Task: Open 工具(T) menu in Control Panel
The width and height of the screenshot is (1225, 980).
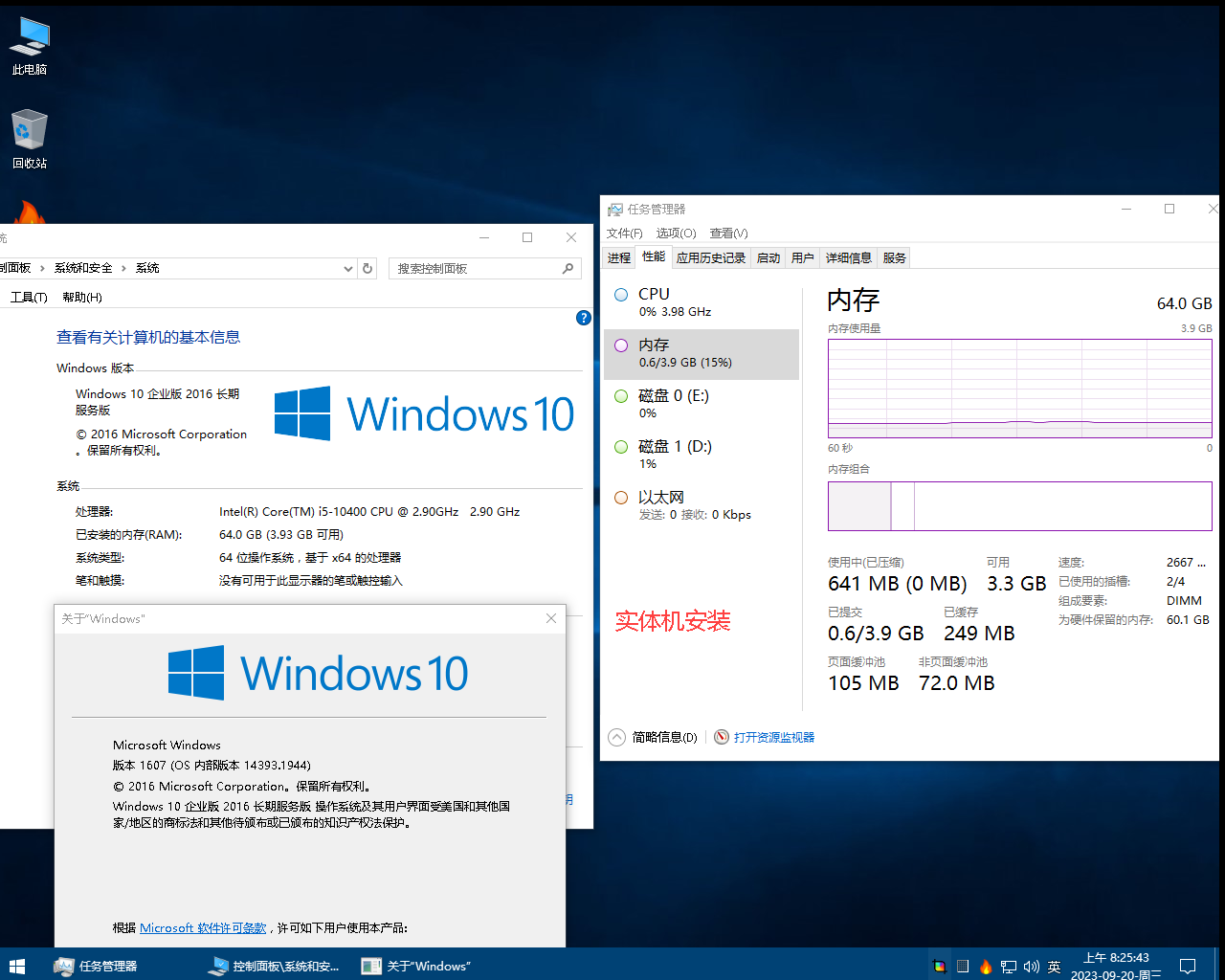Action: pos(29,297)
